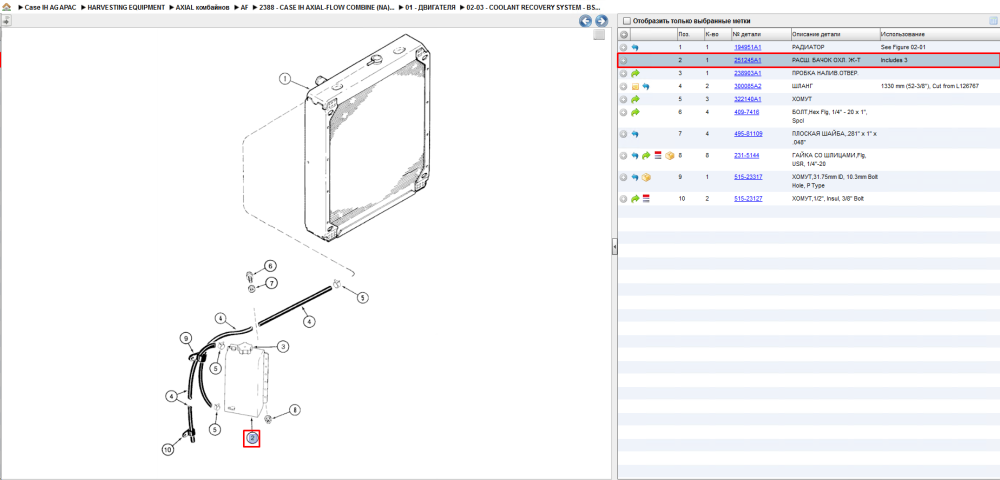This screenshot has height=480, width=1000.
Task: Select callout 1 on the diagram
Action: pyautogui.click(x=285, y=80)
